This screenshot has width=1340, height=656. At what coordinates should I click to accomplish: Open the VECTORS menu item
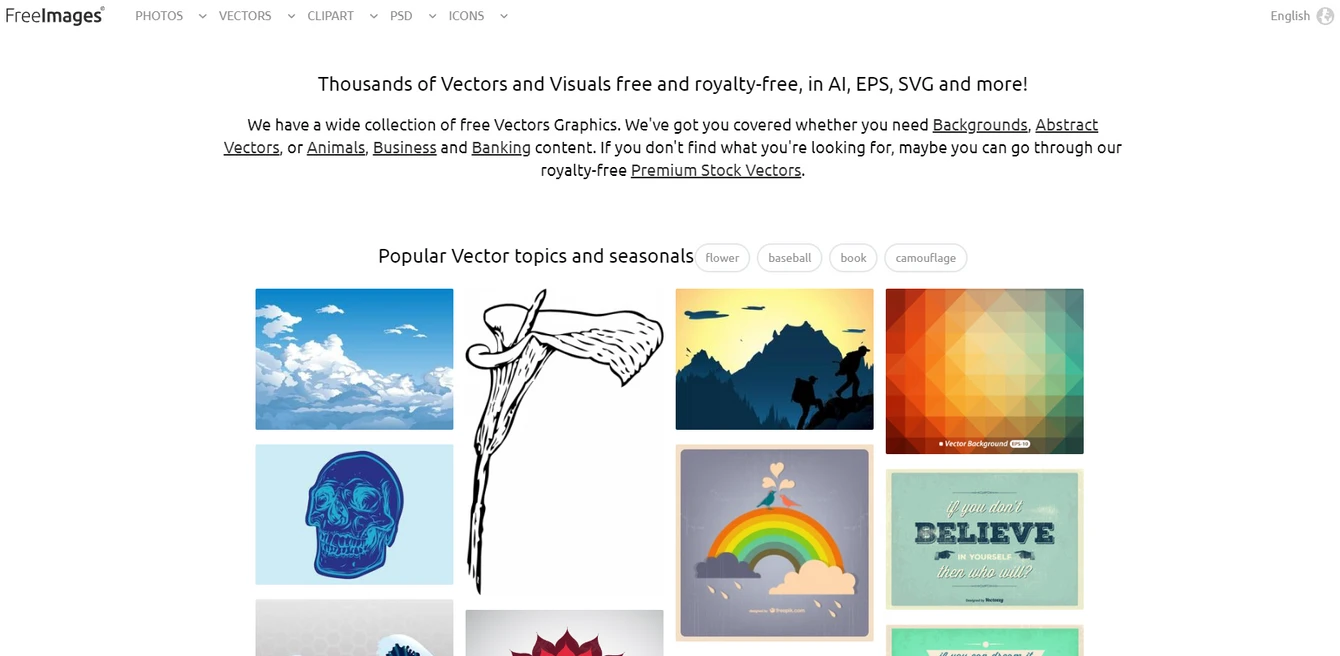pos(245,16)
